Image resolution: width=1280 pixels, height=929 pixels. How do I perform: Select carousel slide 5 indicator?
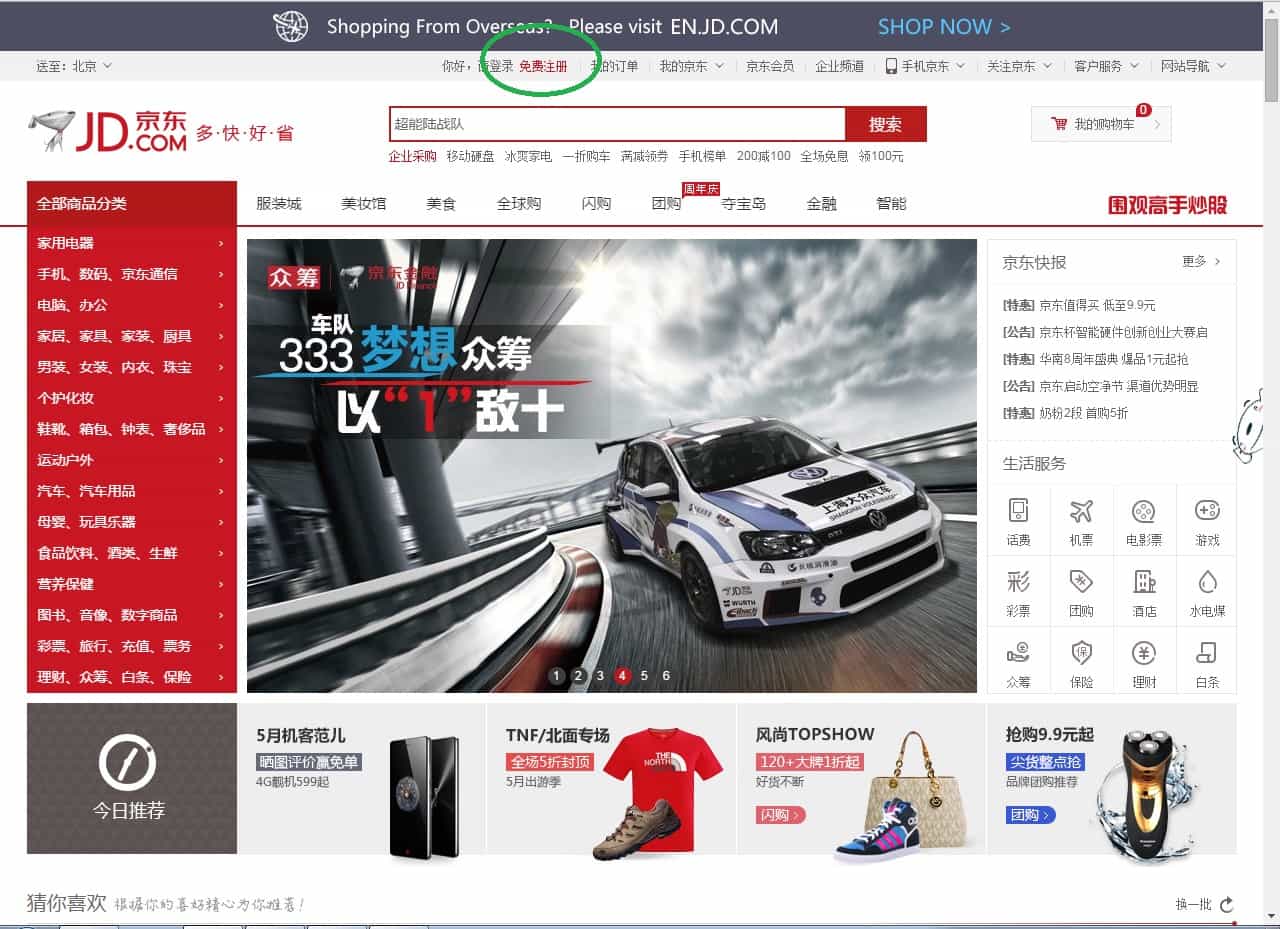coord(644,676)
